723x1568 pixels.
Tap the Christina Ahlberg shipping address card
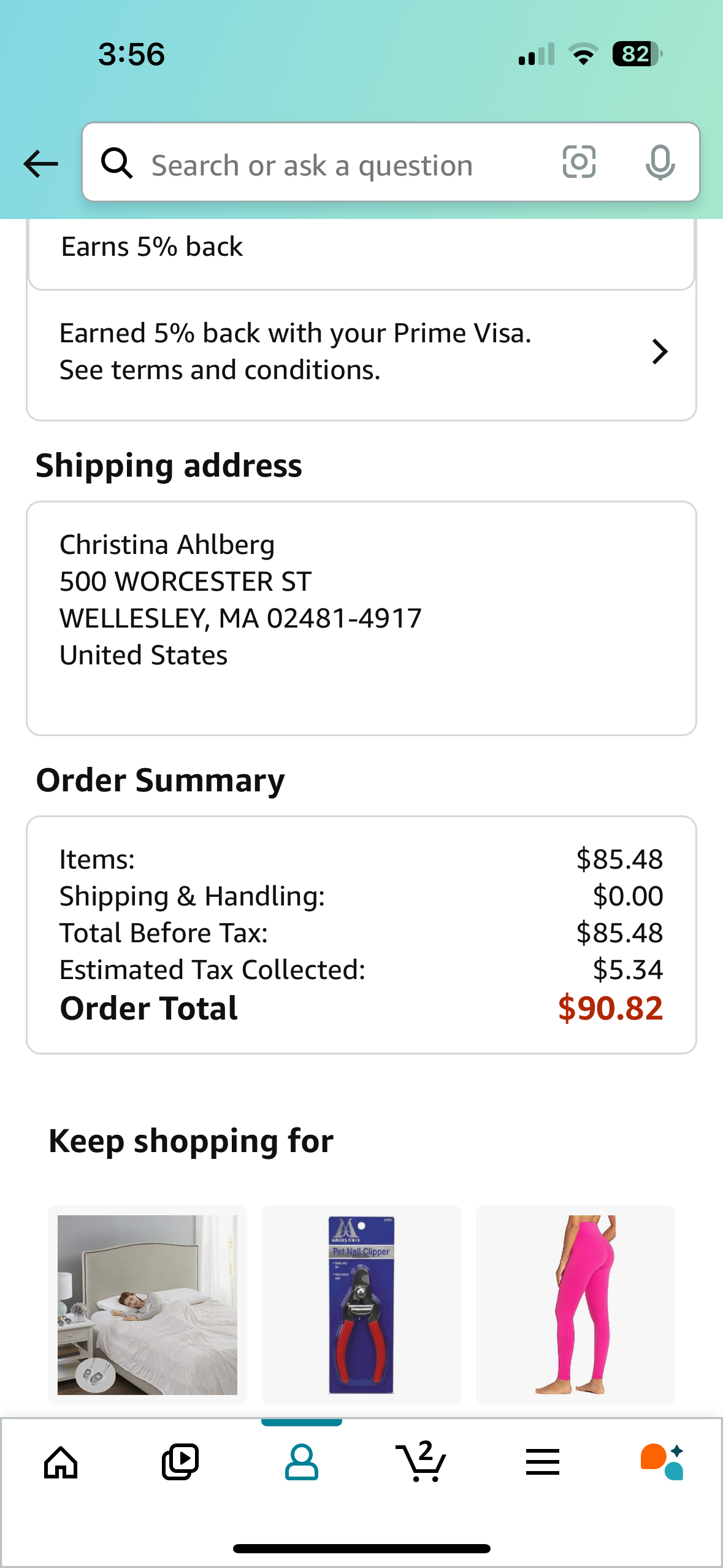click(x=361, y=618)
